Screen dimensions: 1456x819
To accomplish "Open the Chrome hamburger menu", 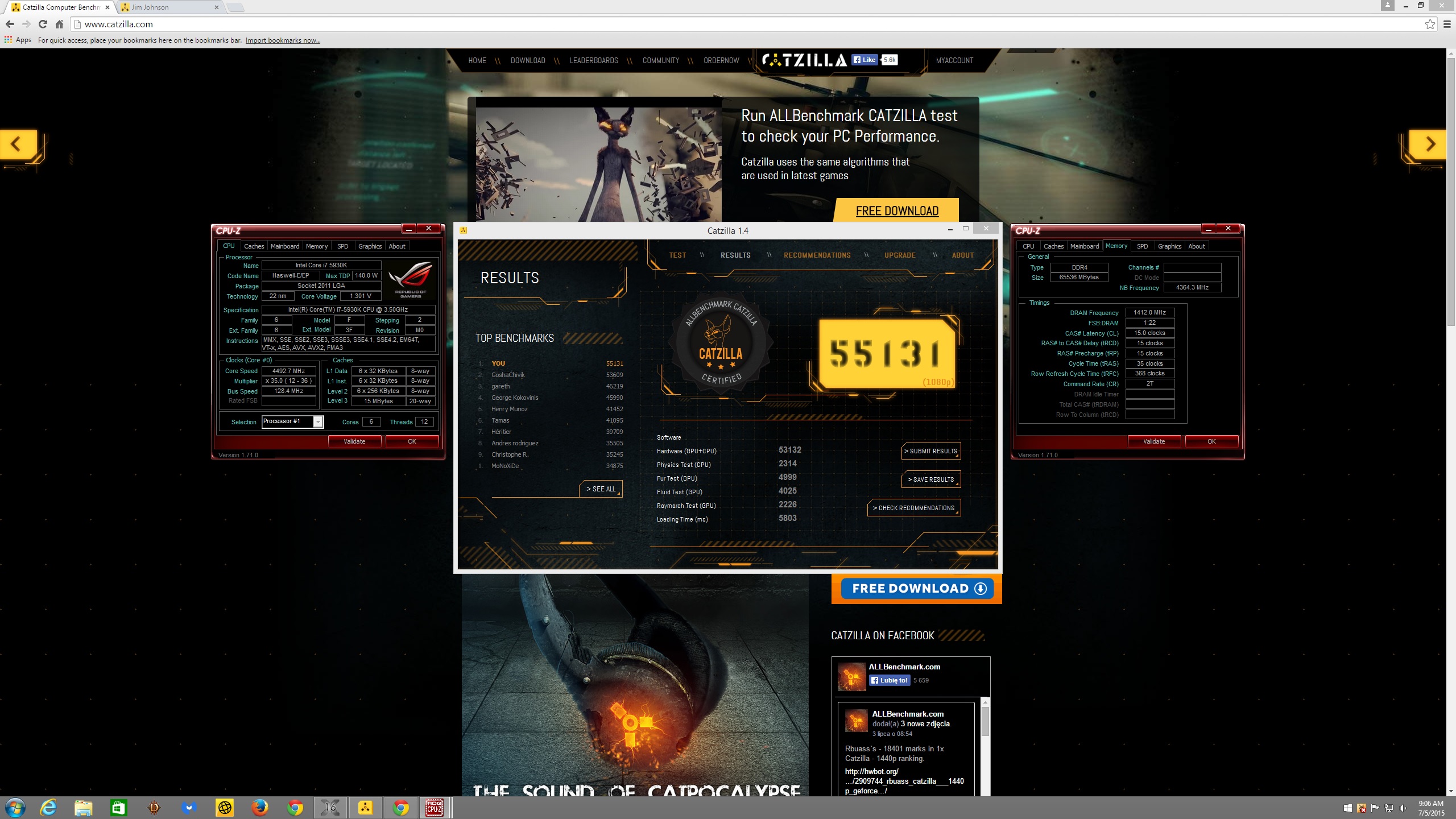I will (1447, 24).
